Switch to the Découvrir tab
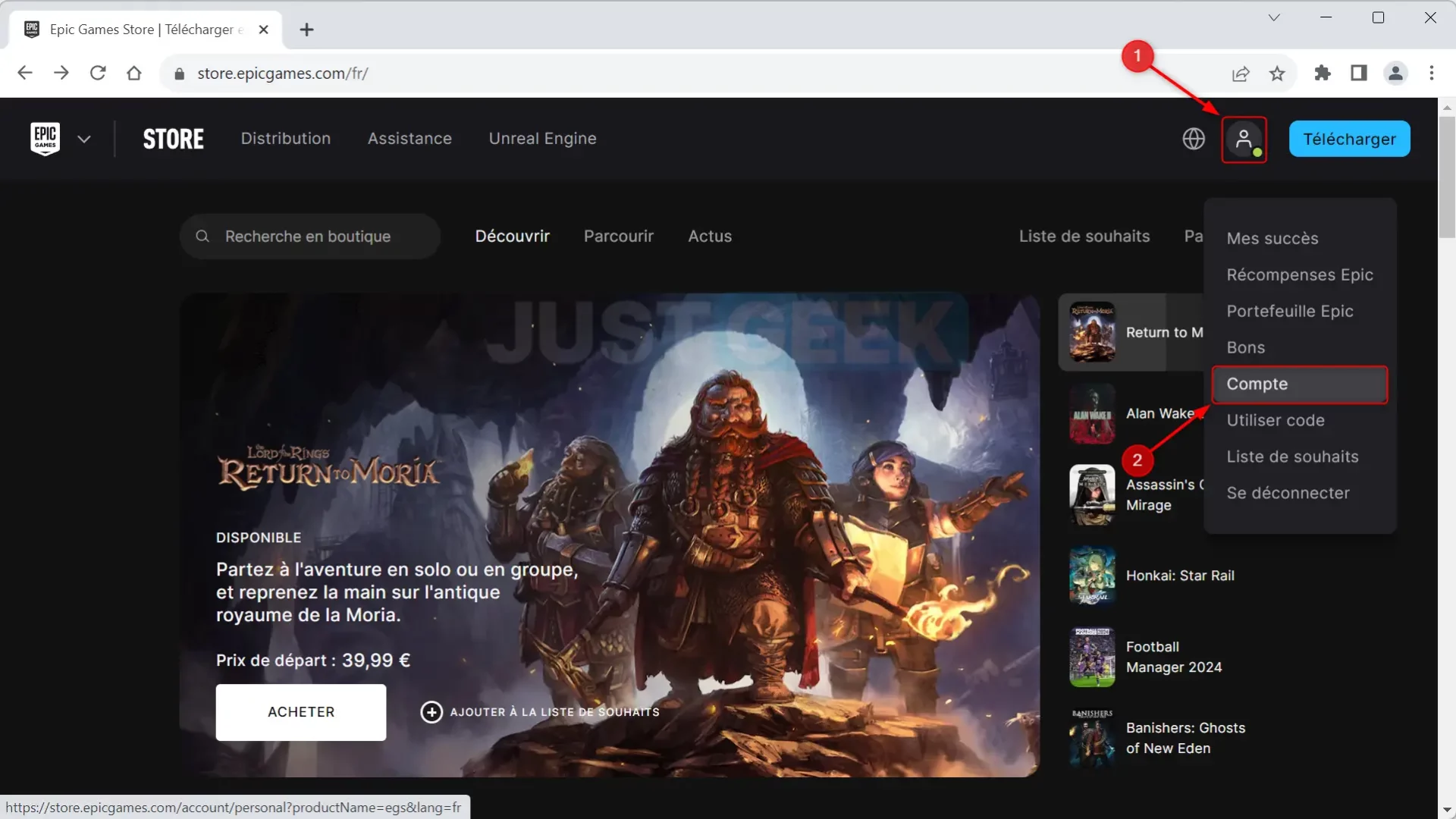The height and width of the screenshot is (819, 1456). [x=513, y=237]
